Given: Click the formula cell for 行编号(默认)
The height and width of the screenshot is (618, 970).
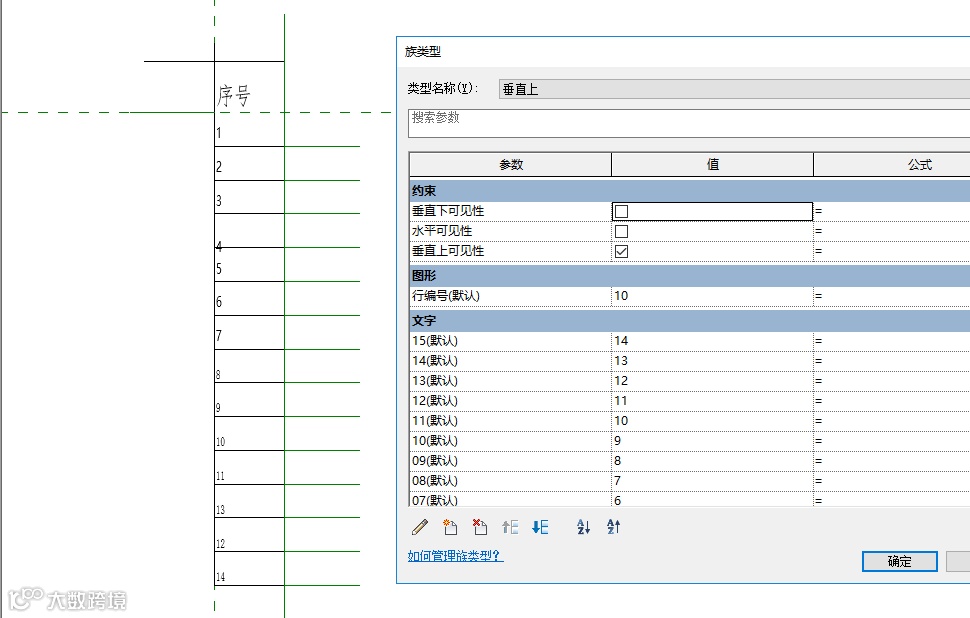Looking at the screenshot, I should tap(891, 296).
